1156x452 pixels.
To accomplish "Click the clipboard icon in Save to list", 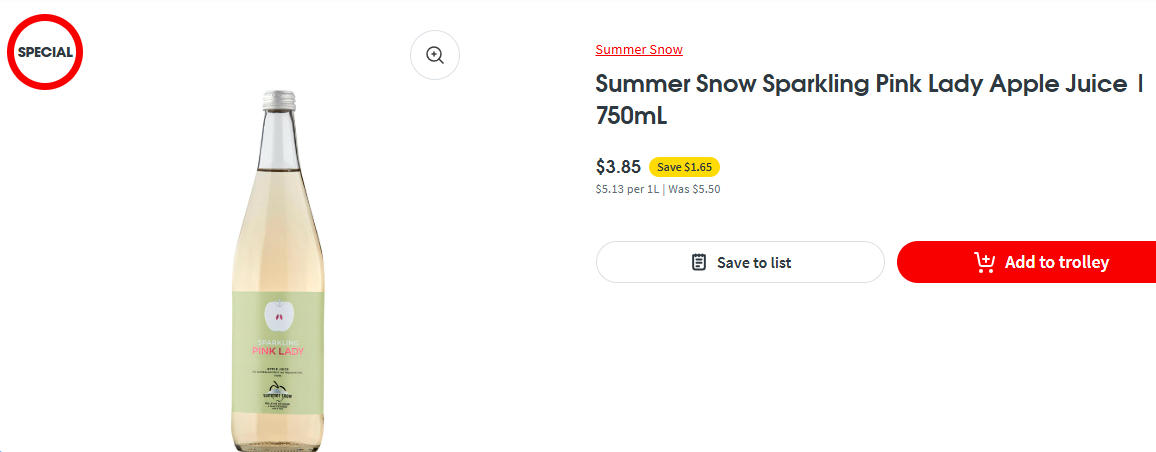I will 700,262.
